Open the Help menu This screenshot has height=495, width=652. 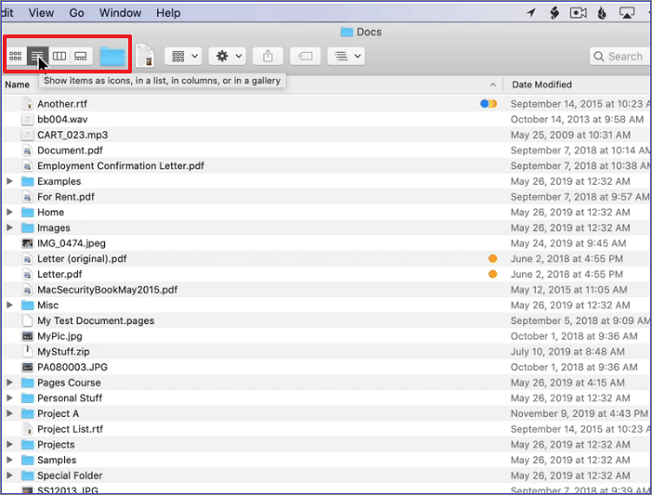point(168,13)
